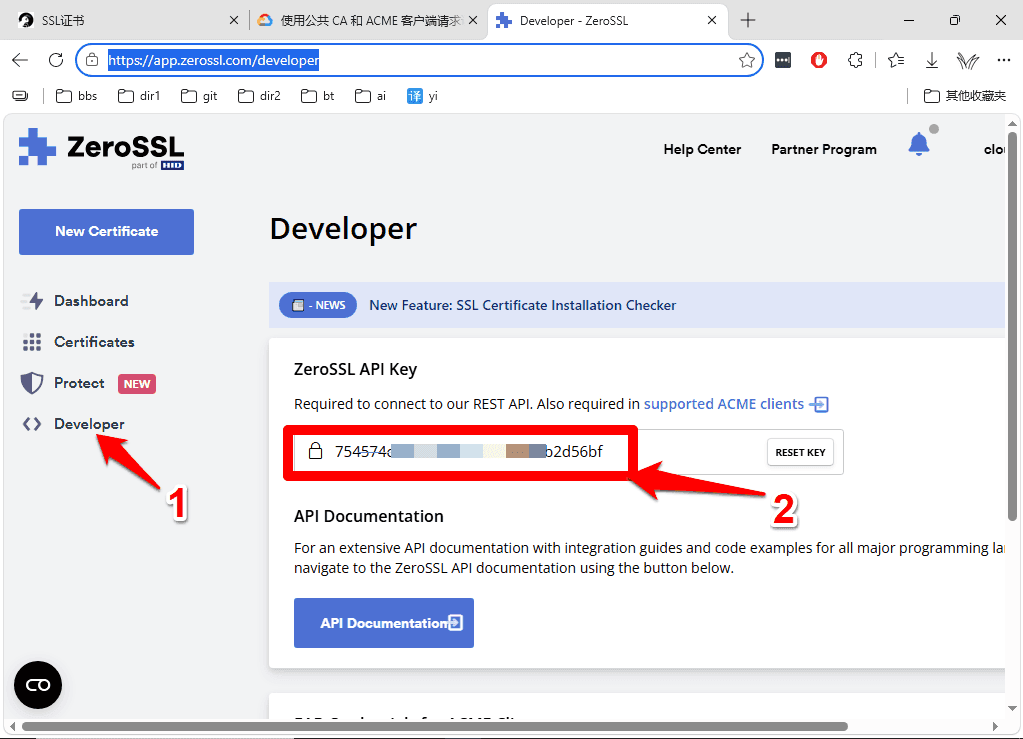Click the dark password manager extension icon

pyautogui.click(x=783, y=61)
